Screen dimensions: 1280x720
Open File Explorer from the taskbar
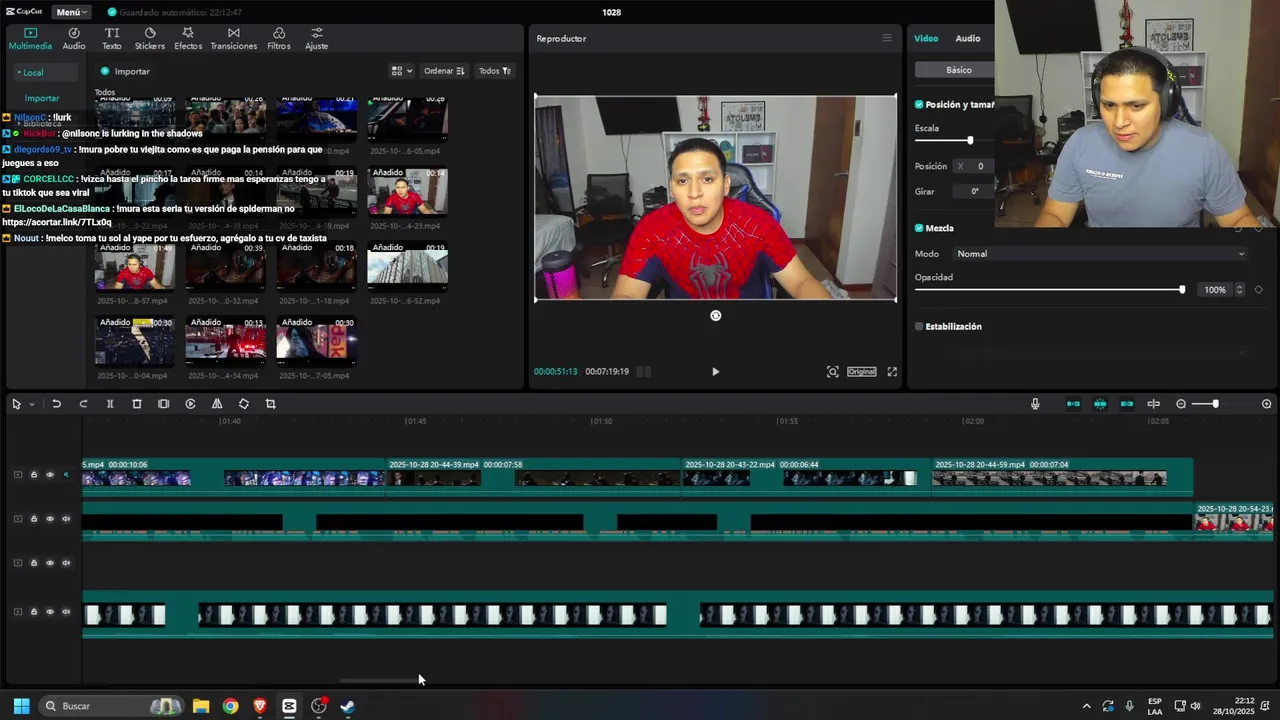coord(201,706)
